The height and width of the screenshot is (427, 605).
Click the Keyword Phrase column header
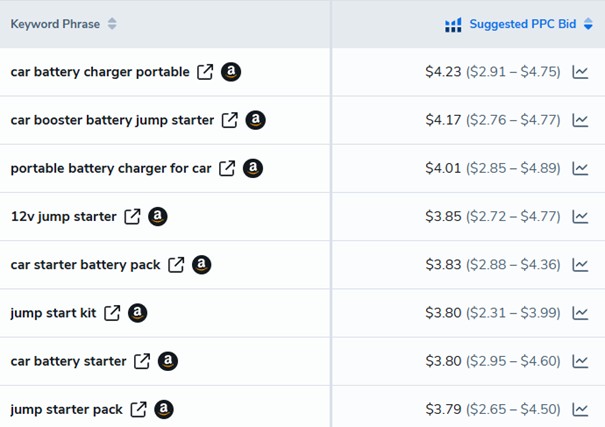55,24
